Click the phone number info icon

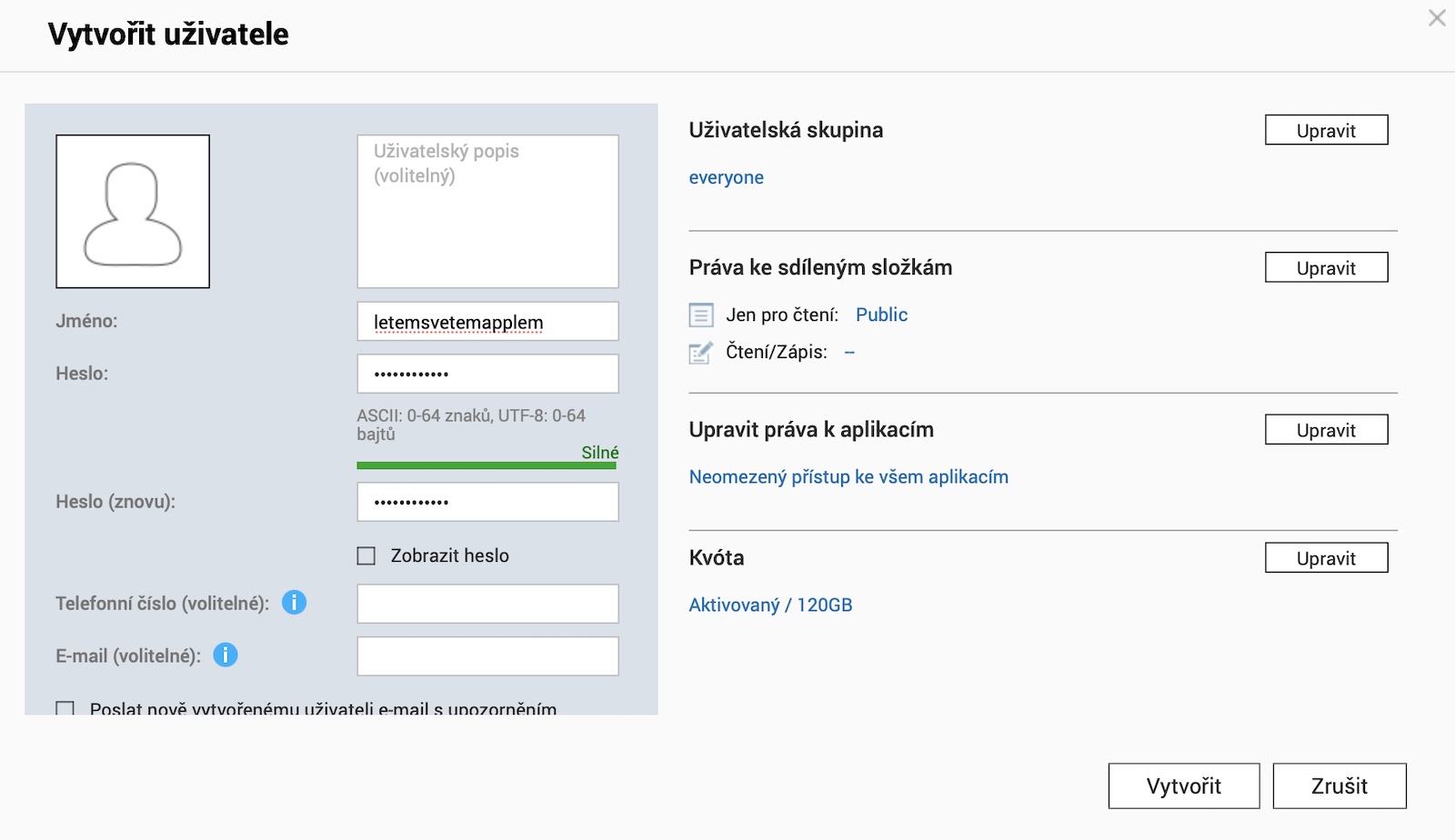(294, 603)
